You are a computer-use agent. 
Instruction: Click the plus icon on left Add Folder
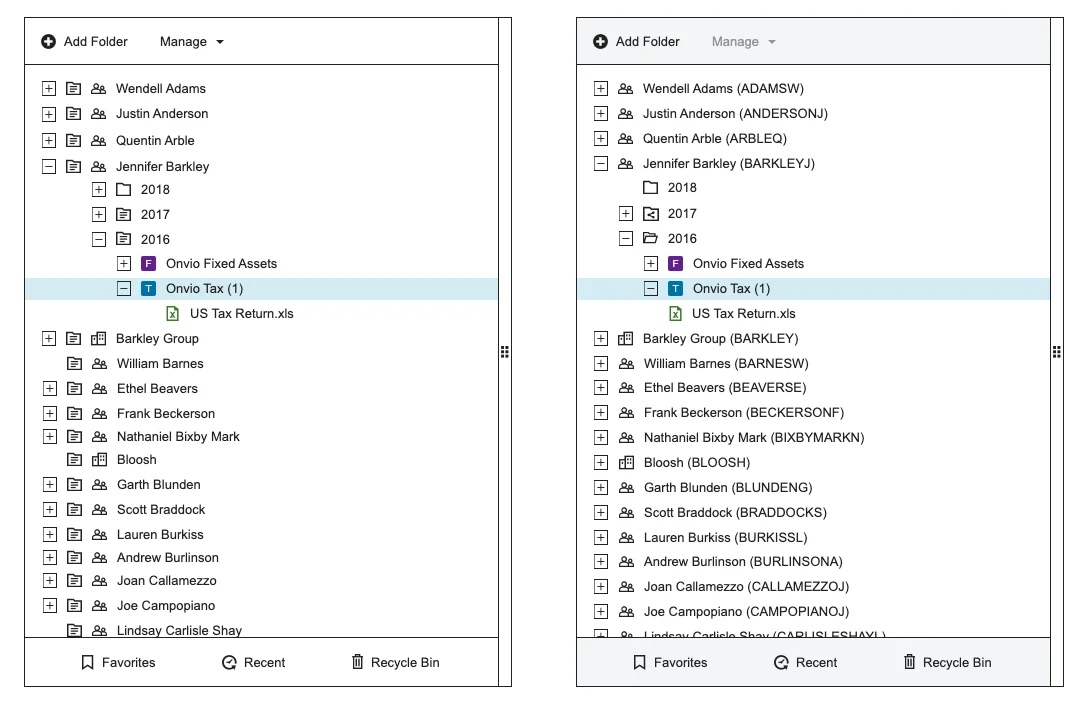pyautogui.click(x=49, y=42)
